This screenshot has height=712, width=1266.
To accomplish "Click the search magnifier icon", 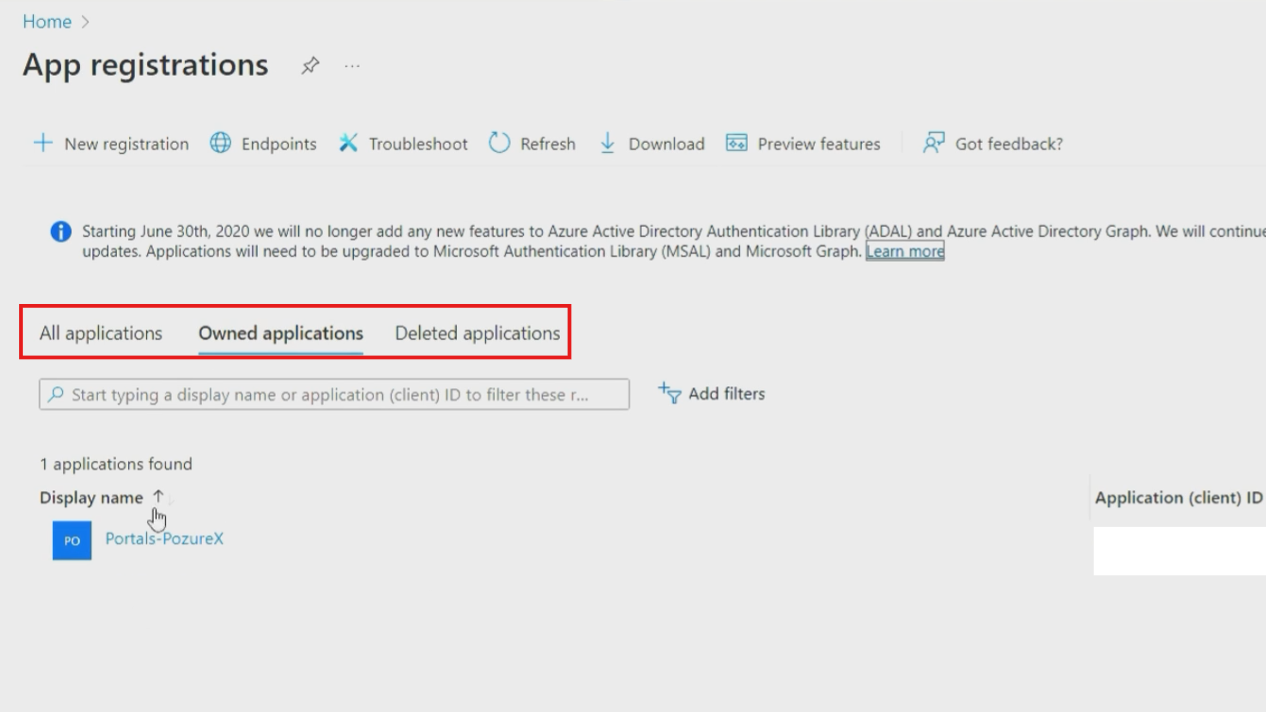I will (x=56, y=395).
